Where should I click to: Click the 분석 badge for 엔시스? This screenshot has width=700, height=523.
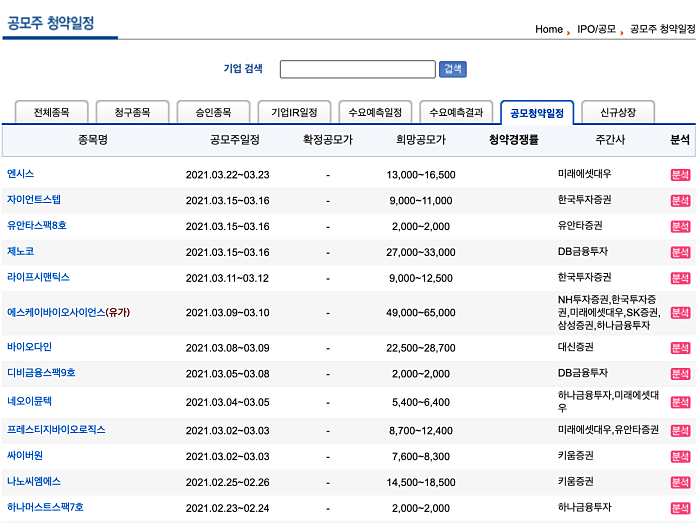[x=680, y=175]
